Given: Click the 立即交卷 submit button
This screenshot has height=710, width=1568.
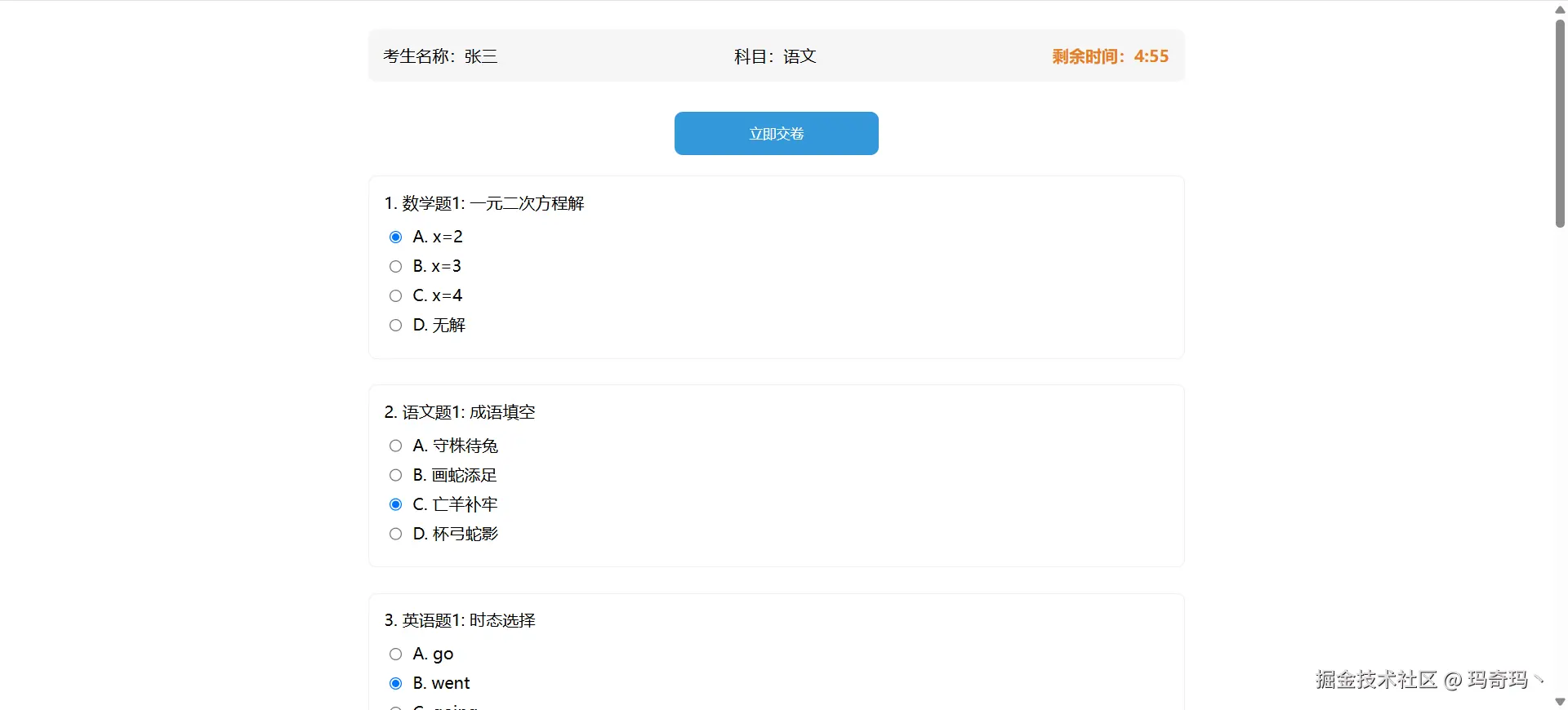Looking at the screenshot, I should point(776,133).
